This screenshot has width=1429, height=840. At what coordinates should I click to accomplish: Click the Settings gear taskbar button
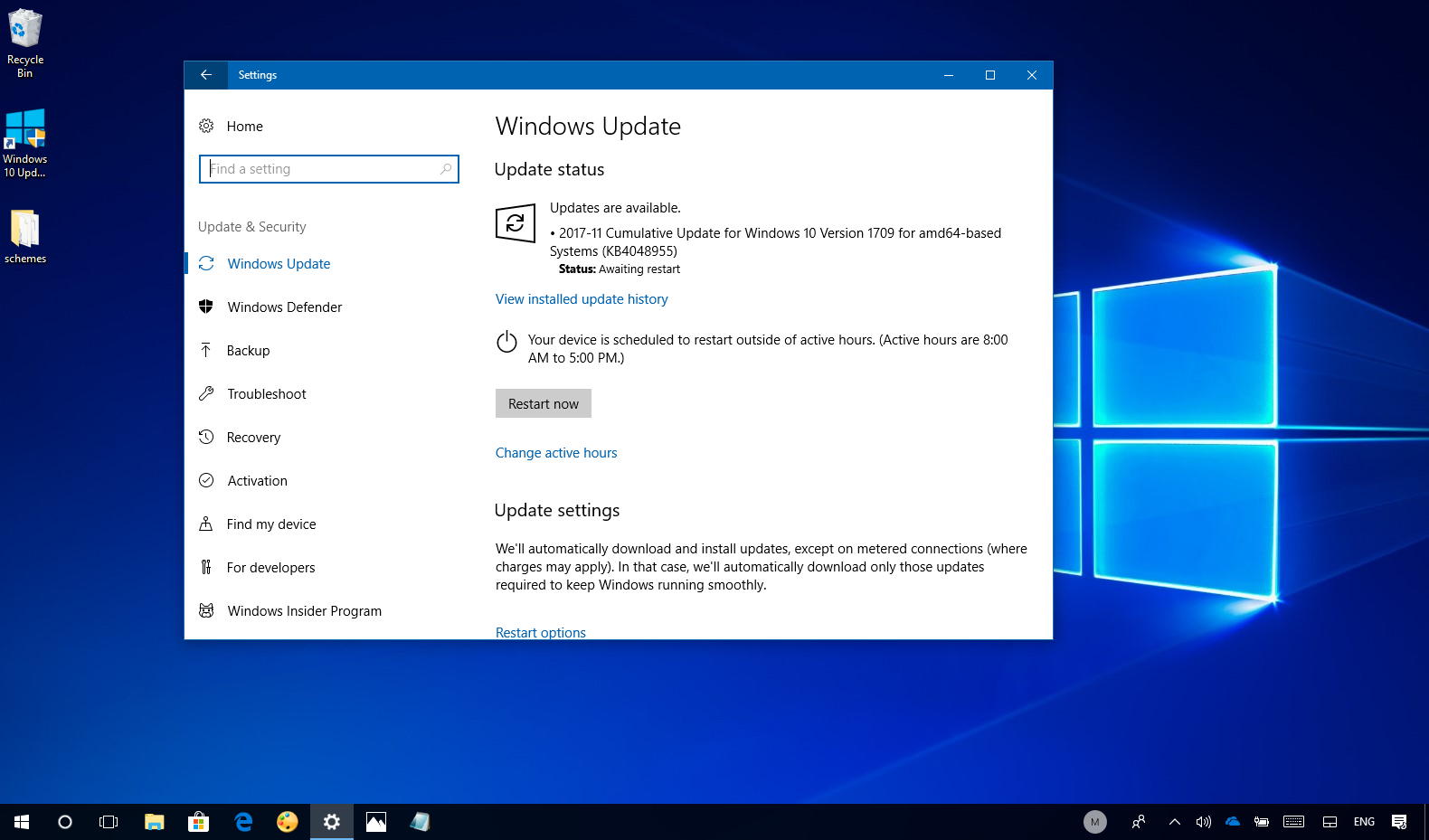coord(332,822)
